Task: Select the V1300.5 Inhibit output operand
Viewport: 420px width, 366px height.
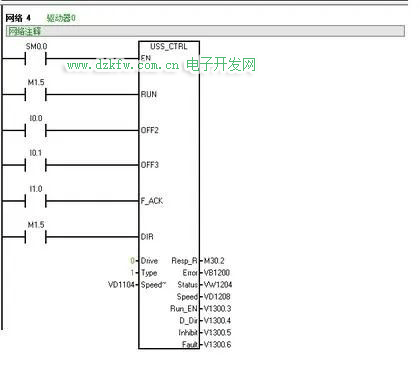Action: tap(217, 333)
